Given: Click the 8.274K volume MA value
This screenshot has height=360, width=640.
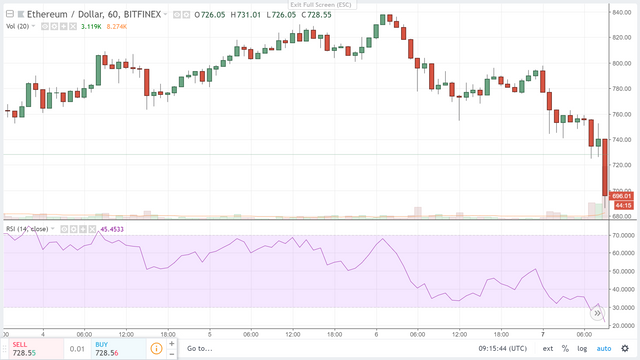Looking at the screenshot, I should click(x=117, y=27).
